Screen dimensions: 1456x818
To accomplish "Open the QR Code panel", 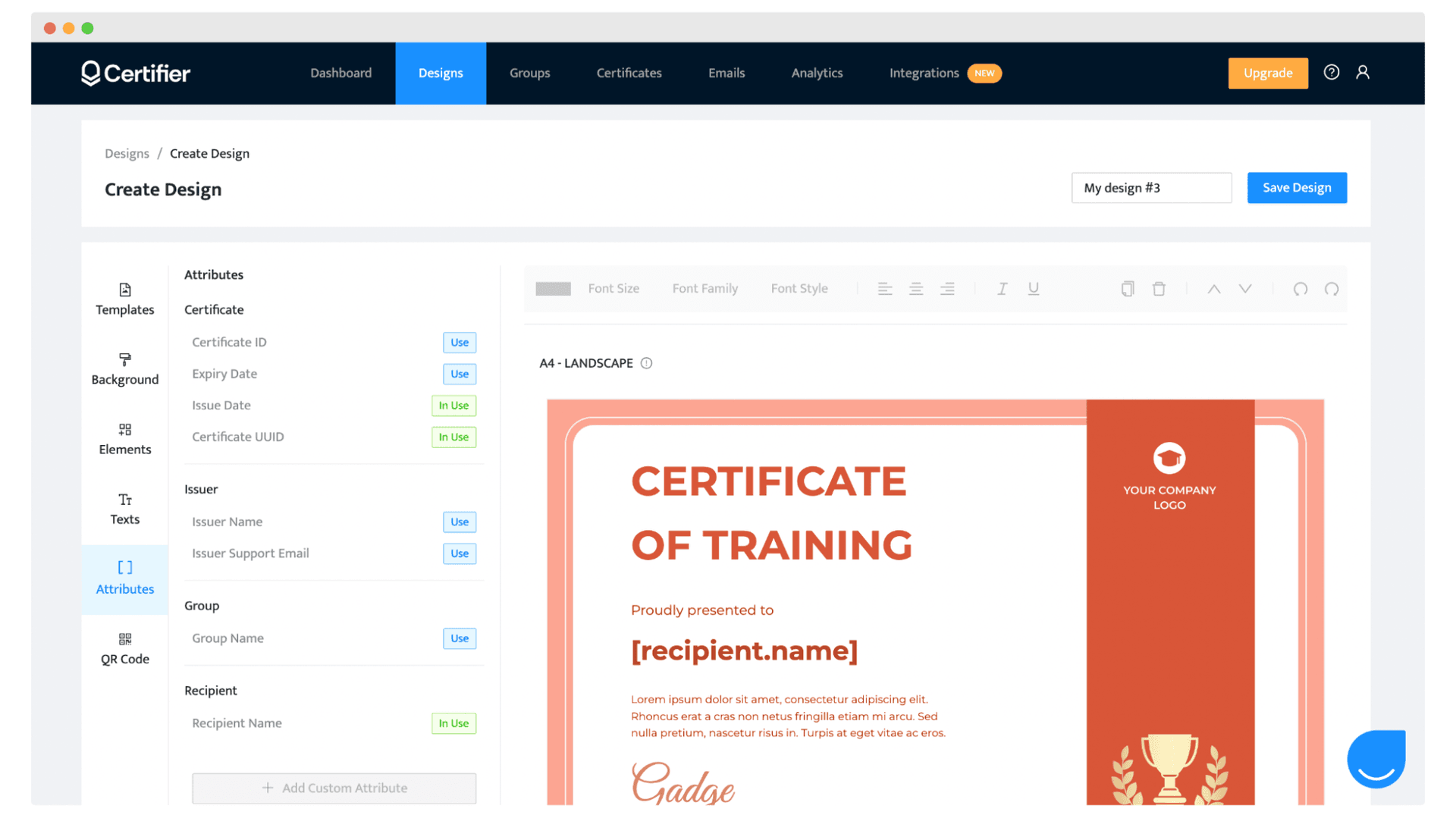I will click(x=124, y=649).
